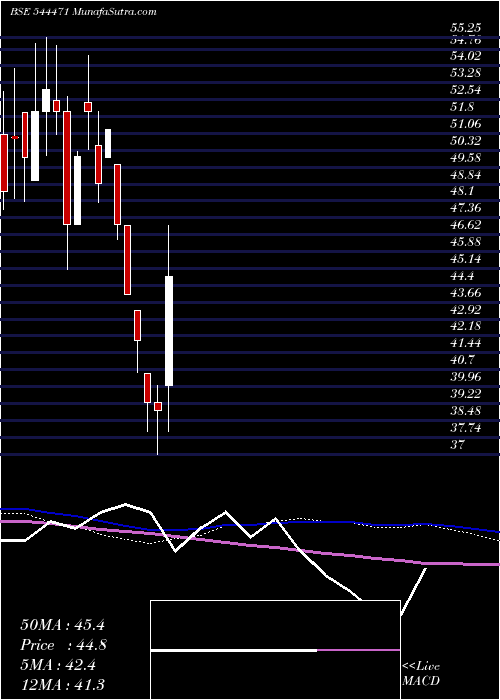Click the 46.62 price axis label

pos(466,225)
